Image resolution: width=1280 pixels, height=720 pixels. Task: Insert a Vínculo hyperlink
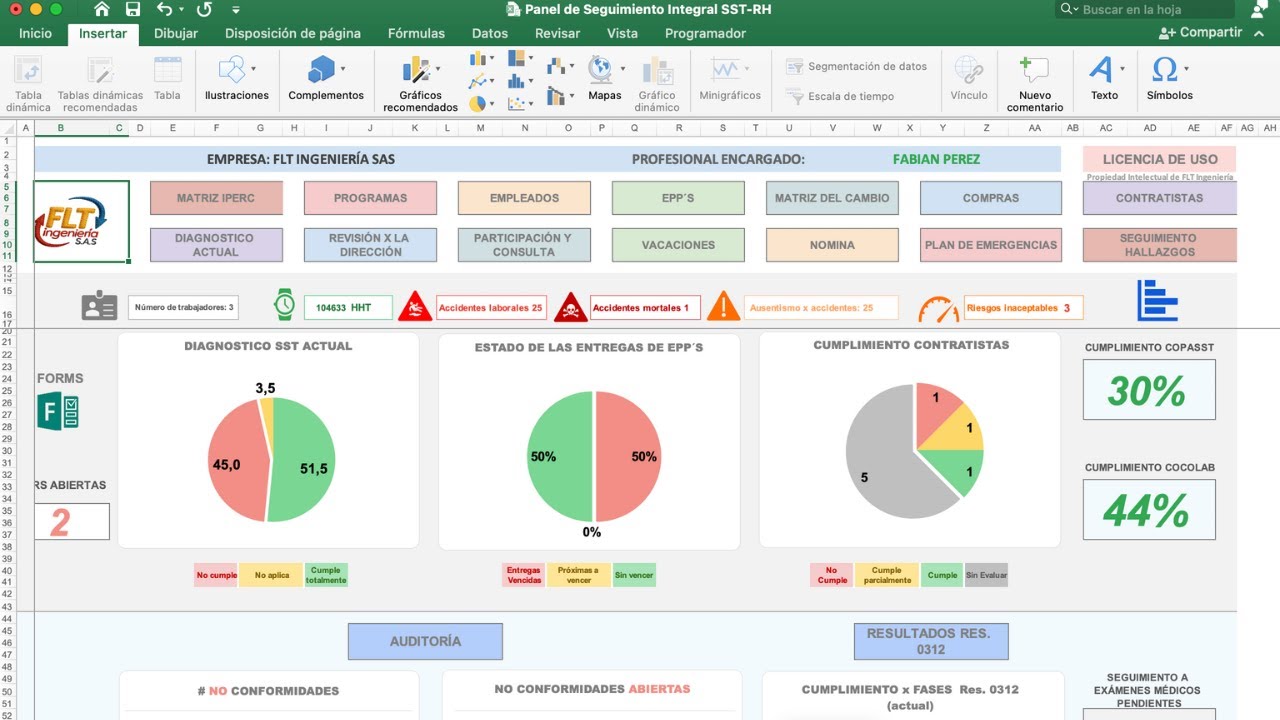pyautogui.click(x=969, y=79)
